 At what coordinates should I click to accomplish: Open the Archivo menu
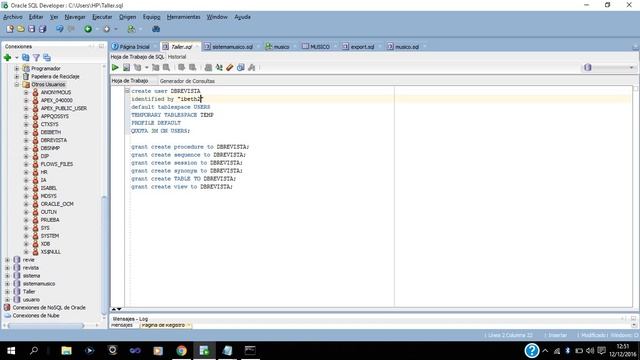13,17
